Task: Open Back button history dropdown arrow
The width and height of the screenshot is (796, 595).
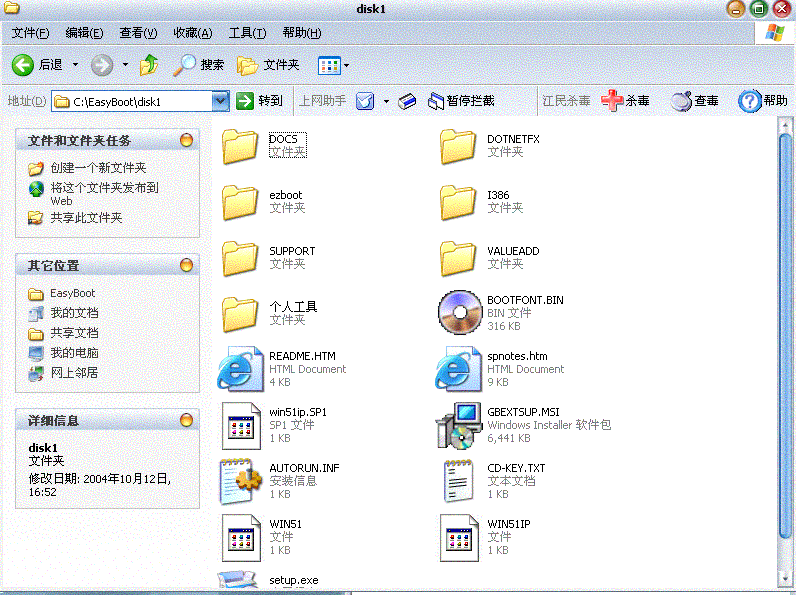Action: pyautogui.click(x=75, y=65)
